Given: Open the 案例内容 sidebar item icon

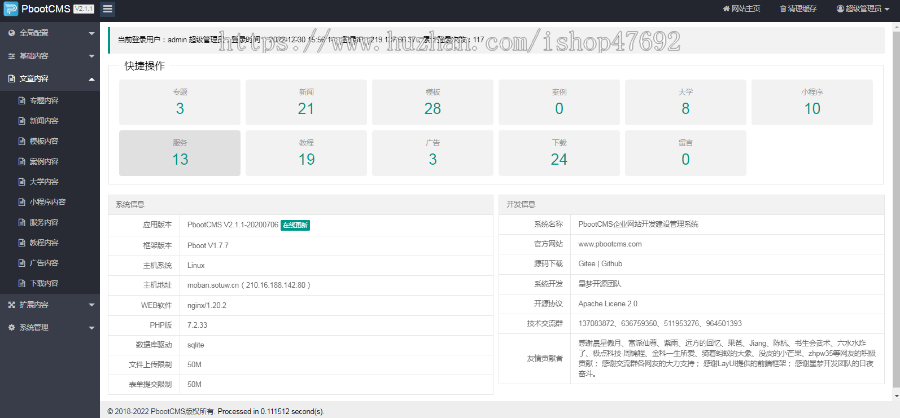Looking at the screenshot, I should coord(22,162).
